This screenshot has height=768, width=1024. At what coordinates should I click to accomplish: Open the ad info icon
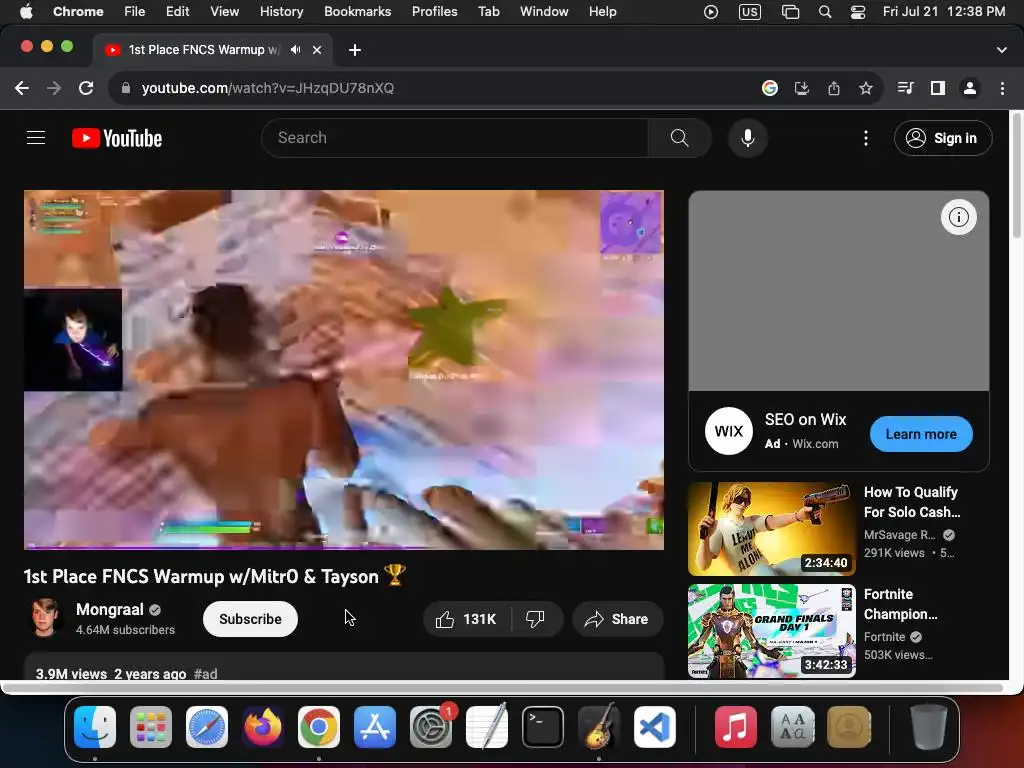(958, 217)
